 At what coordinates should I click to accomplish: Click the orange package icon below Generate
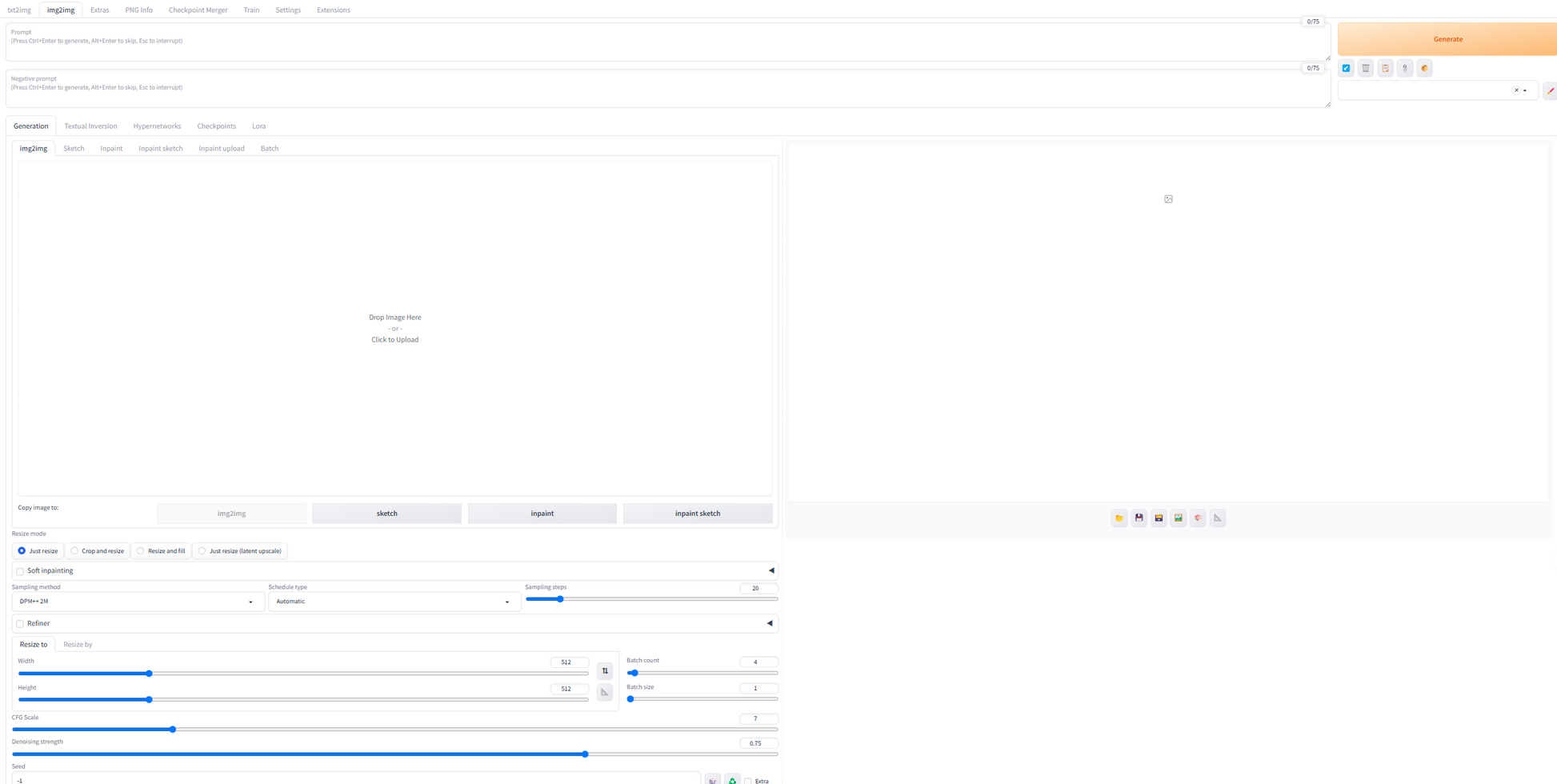tap(1424, 69)
